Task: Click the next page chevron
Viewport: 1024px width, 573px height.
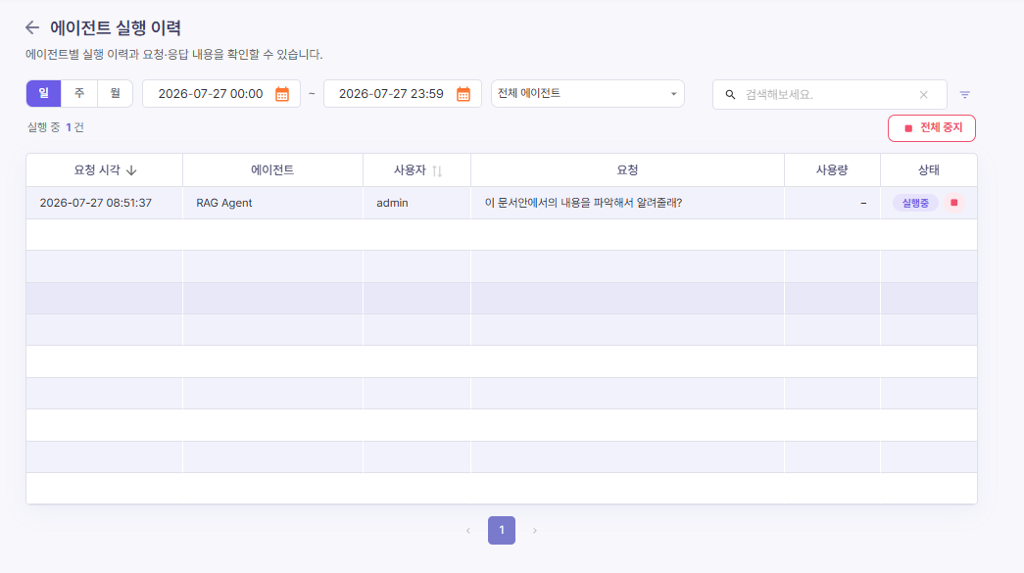Action: 535,531
